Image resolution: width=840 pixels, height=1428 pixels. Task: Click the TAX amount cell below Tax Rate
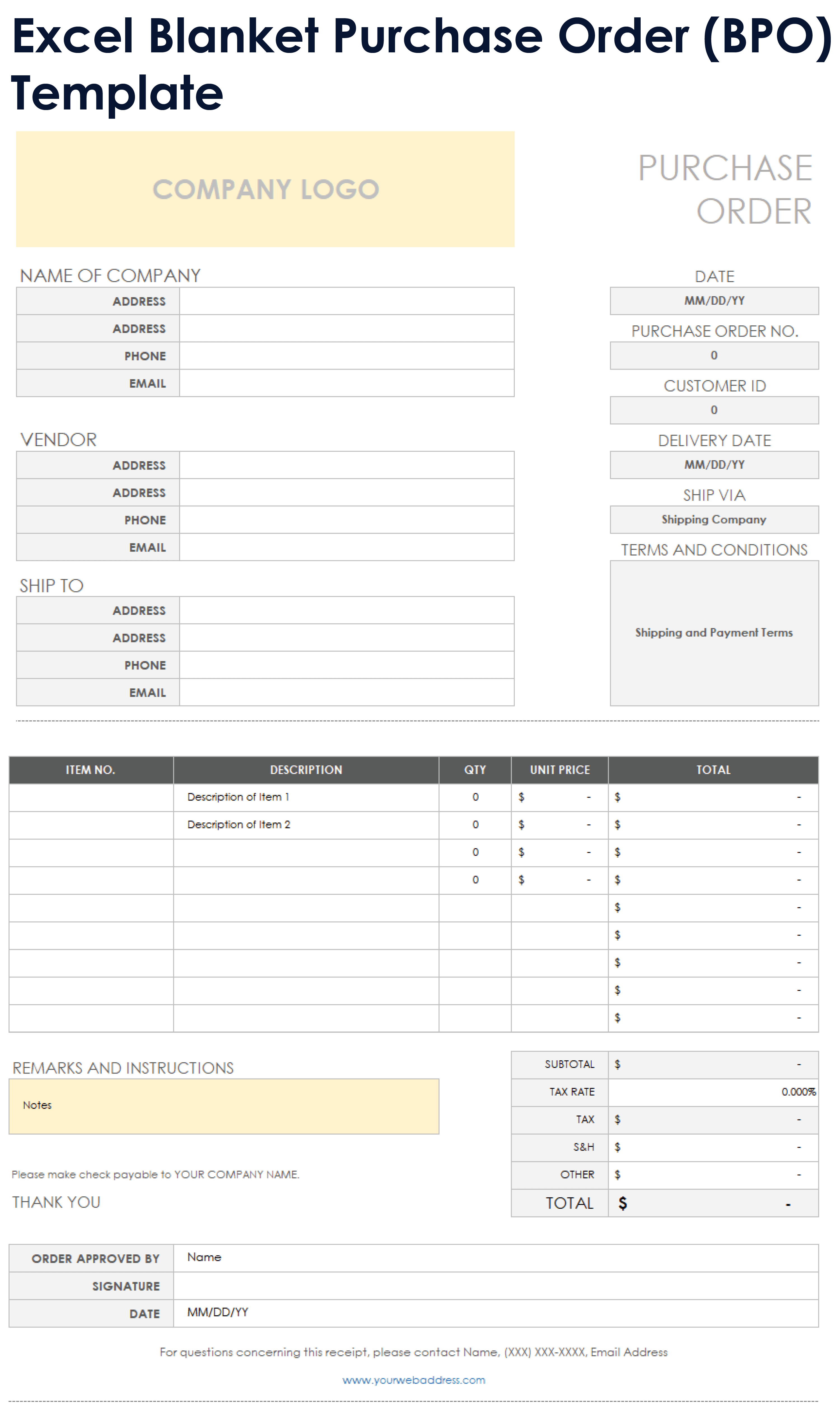713,1120
